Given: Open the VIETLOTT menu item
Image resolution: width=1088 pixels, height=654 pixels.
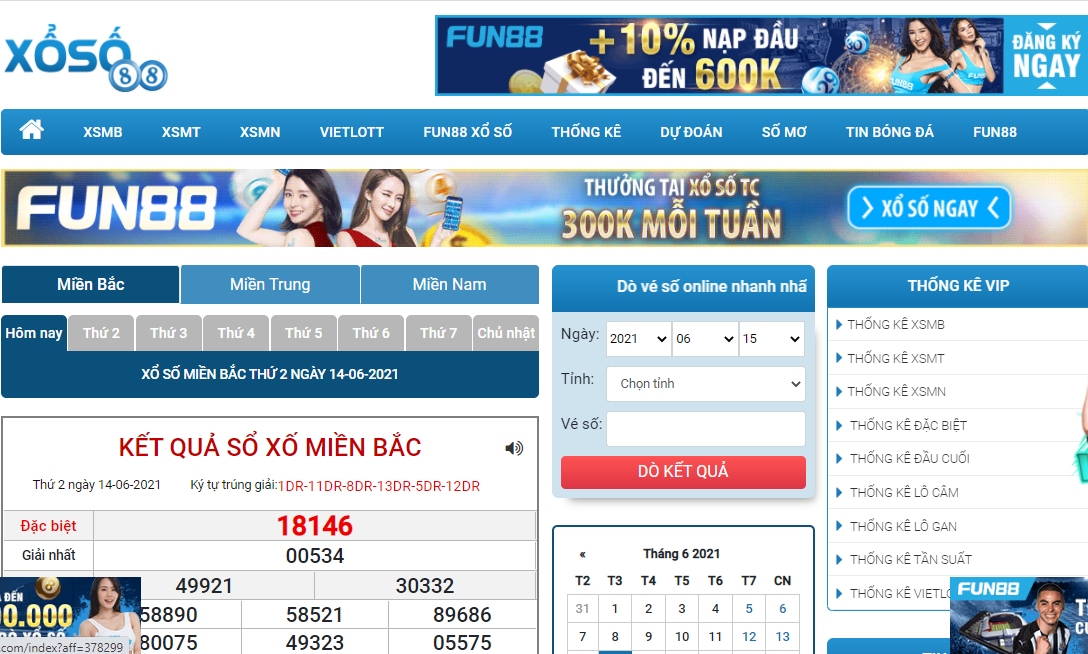Looking at the screenshot, I should (x=351, y=131).
